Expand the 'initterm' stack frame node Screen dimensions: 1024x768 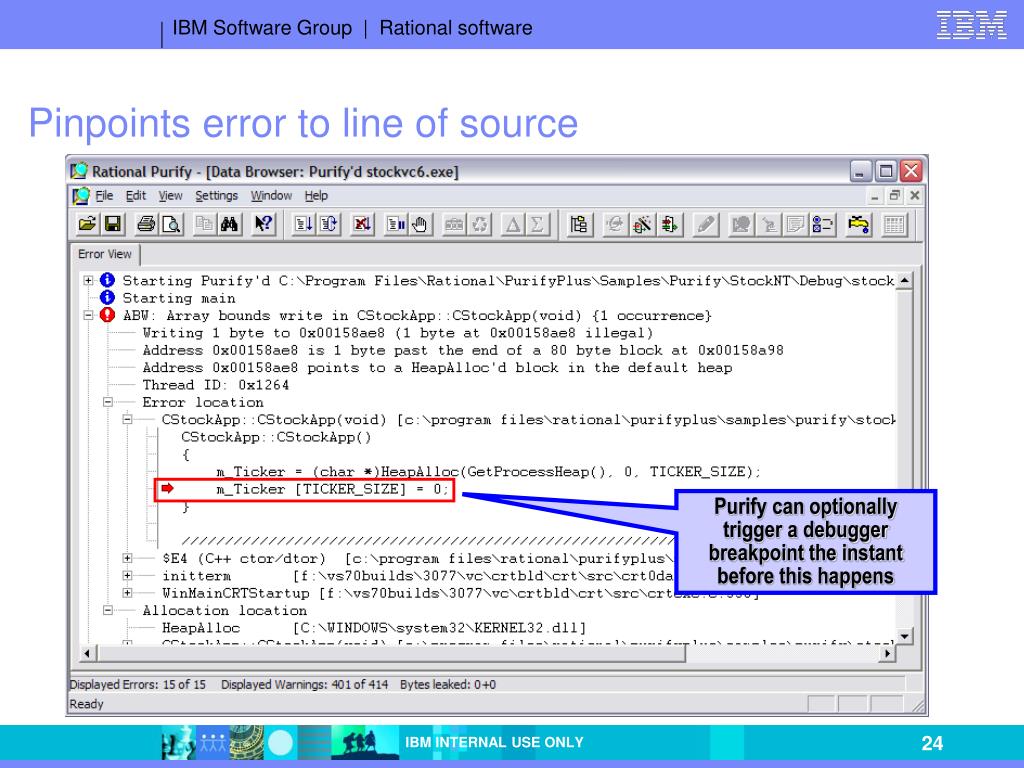pos(127,576)
